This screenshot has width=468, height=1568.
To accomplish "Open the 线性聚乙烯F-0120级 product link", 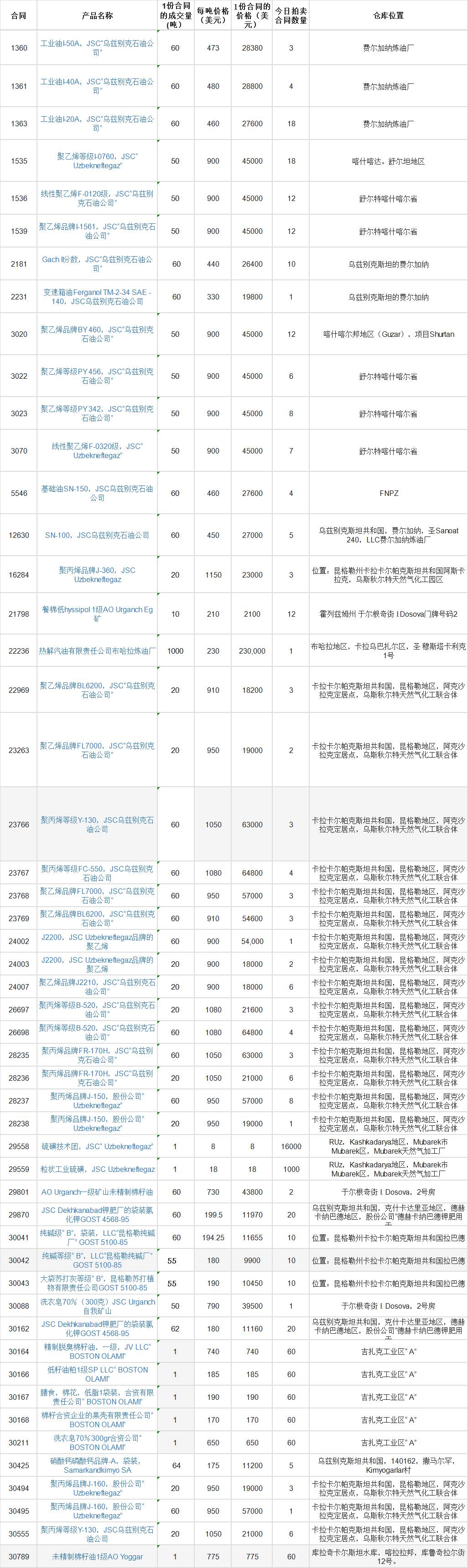I will pos(97,198).
